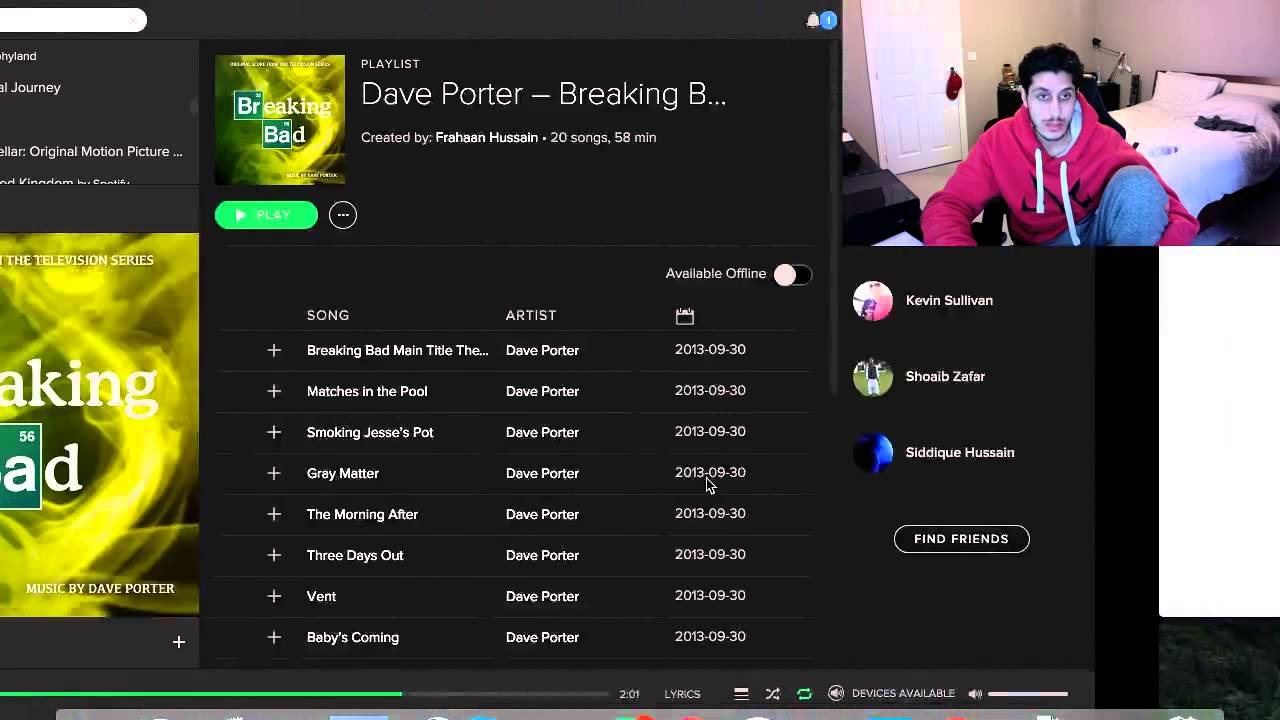Click Siddique Hussain's avatar
The image size is (1280, 720).
[x=873, y=453]
